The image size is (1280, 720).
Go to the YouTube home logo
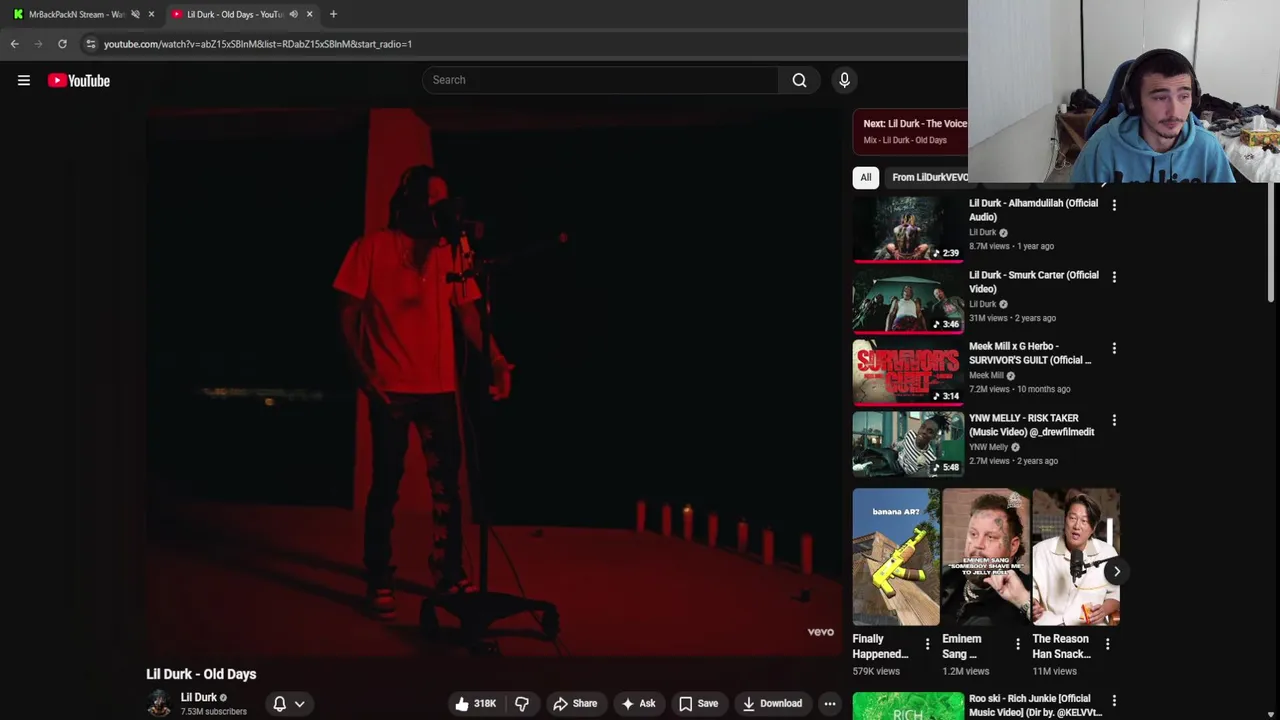coord(79,80)
